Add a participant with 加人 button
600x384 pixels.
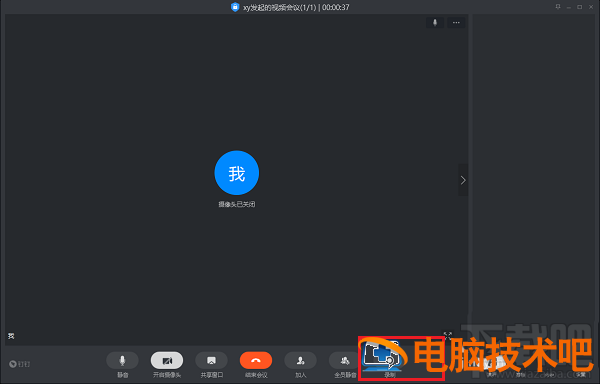tap(300, 360)
